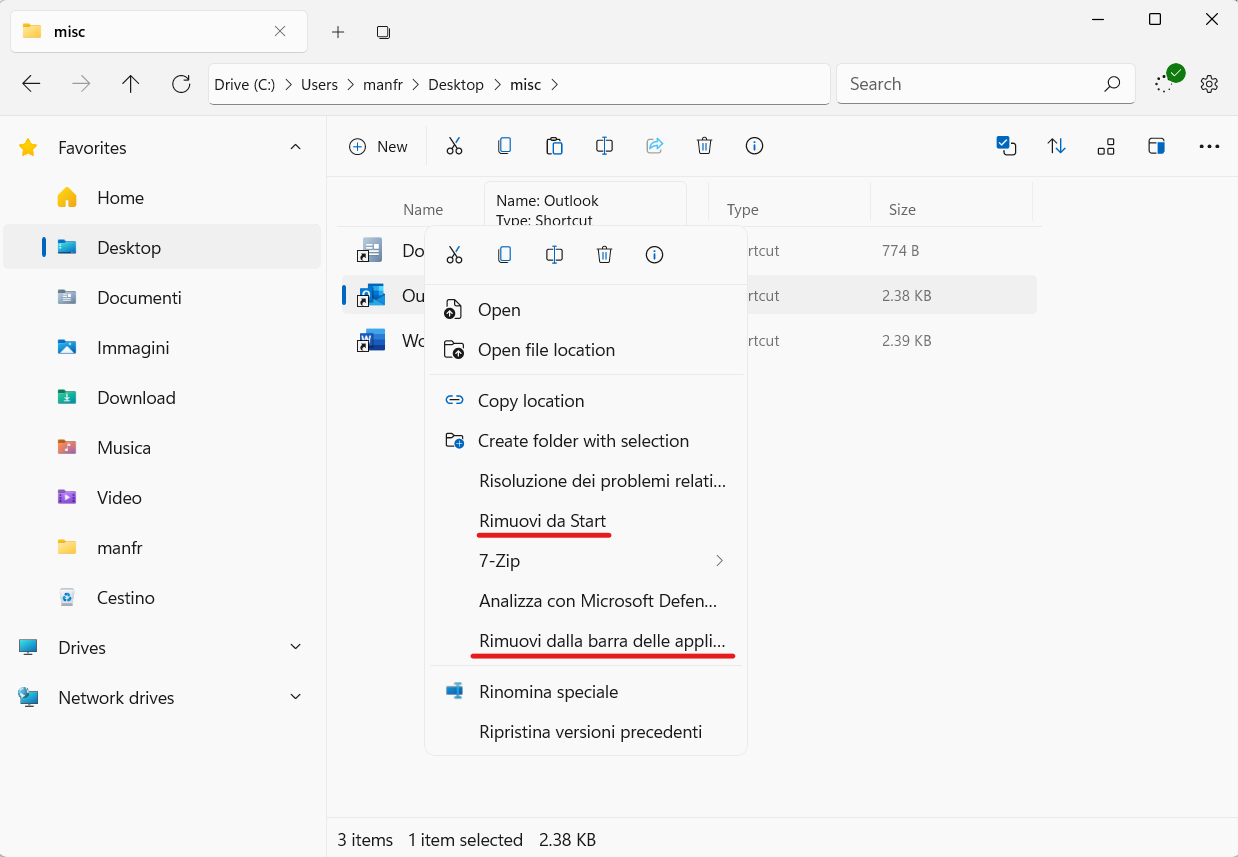
Task: Open a new tab with plus button
Action: [338, 32]
